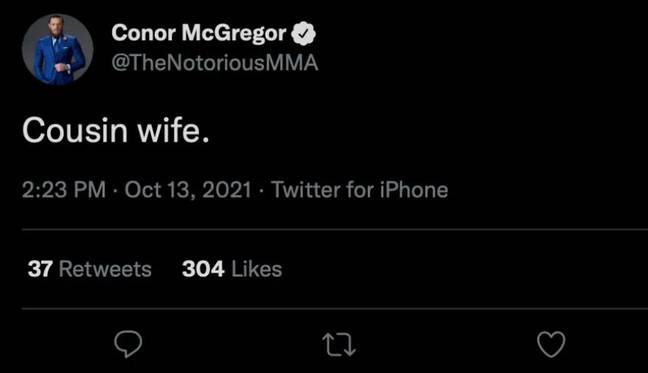Click the bold 304 like count
The image size is (648, 373).
tap(203, 269)
